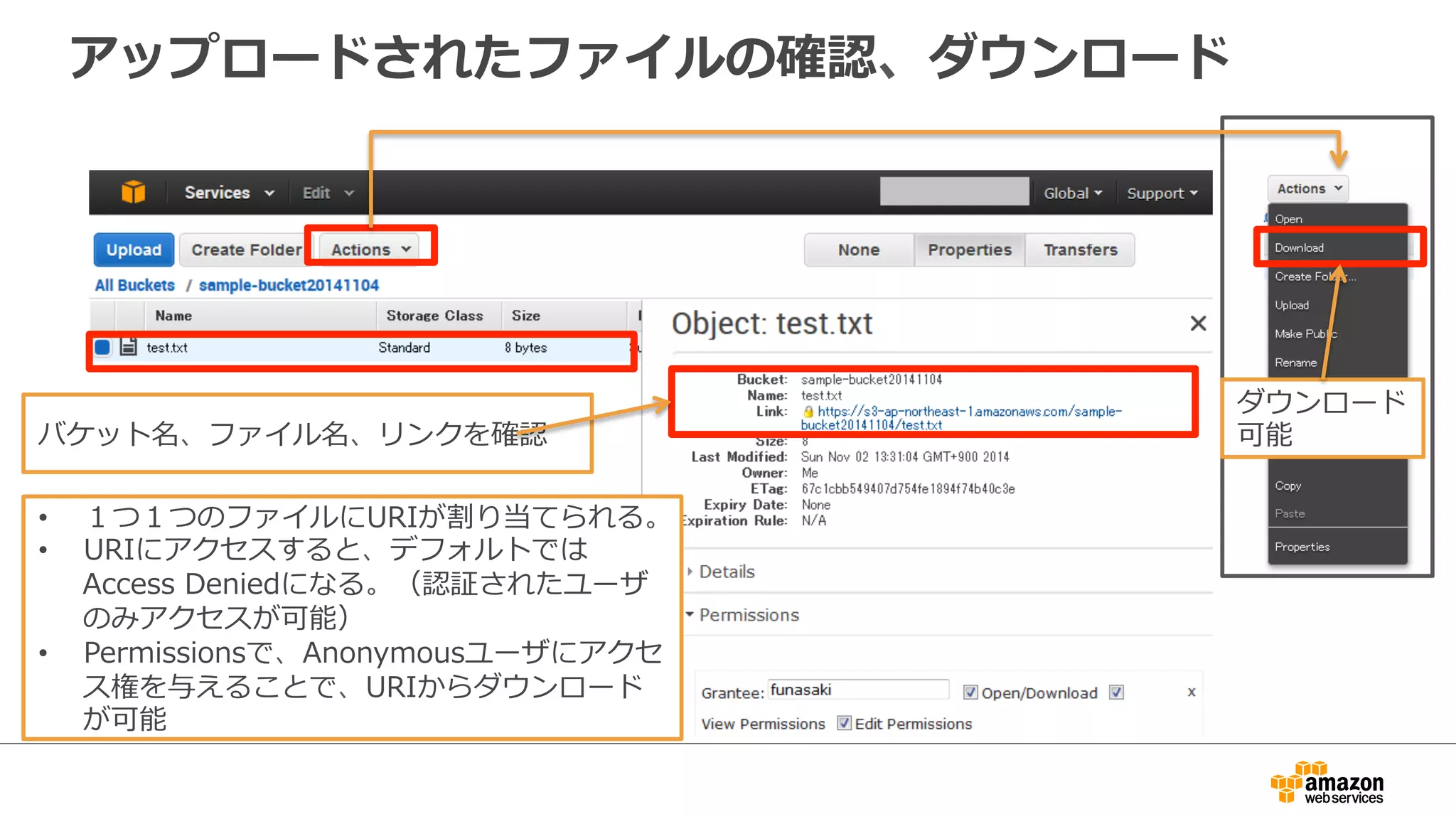Sort by Size column header
The image size is (1456, 819).
pyautogui.click(x=526, y=315)
